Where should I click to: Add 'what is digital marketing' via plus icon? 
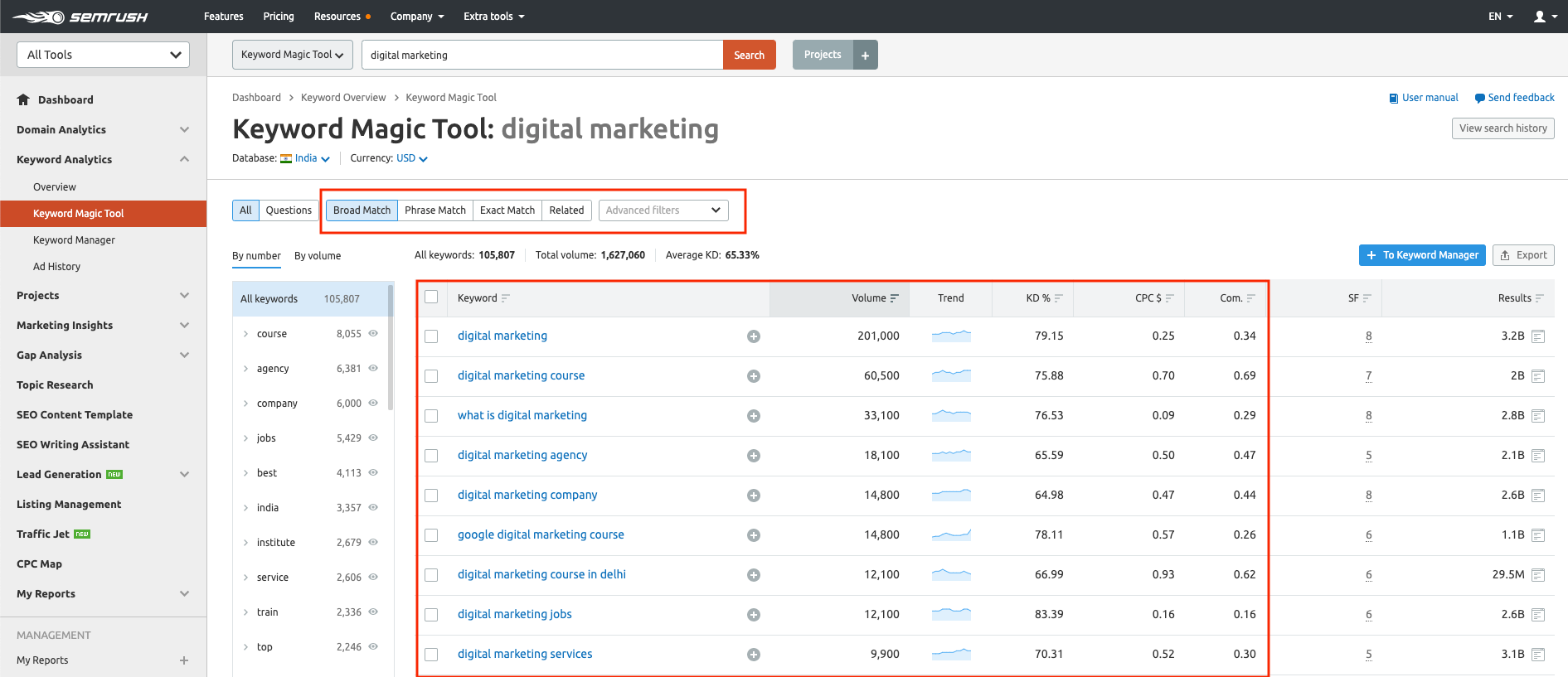[x=754, y=416]
